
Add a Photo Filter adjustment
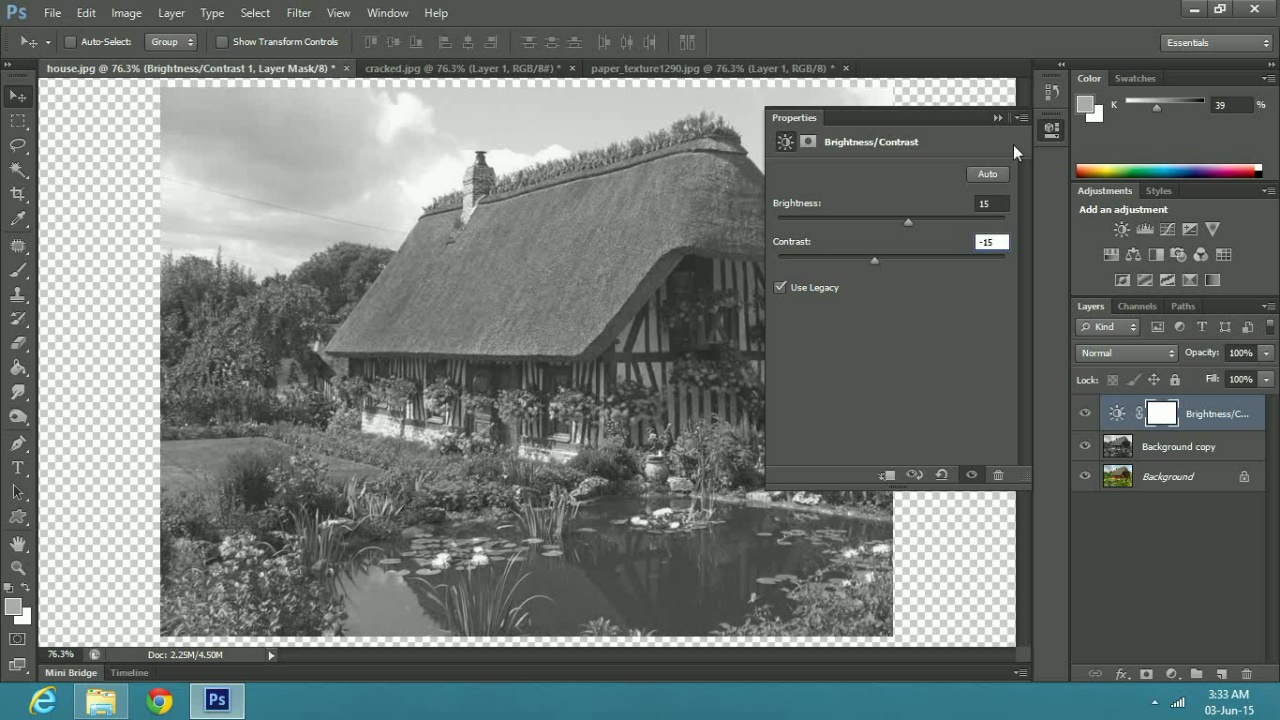(x=1178, y=255)
